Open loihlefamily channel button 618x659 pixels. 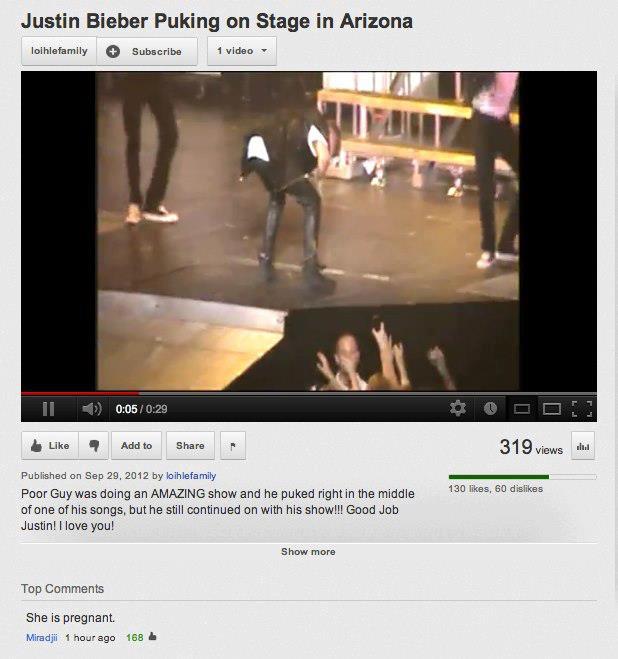click(59, 51)
